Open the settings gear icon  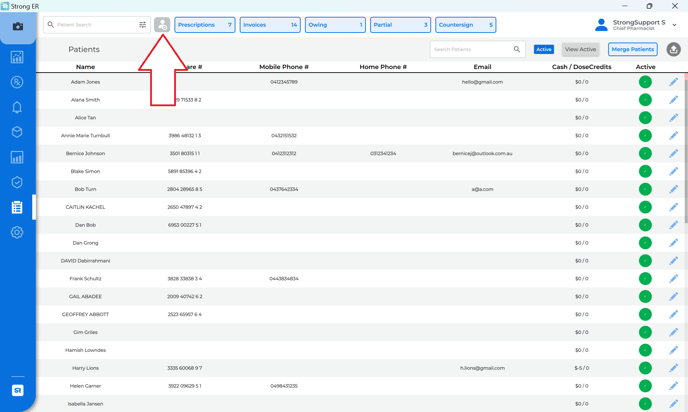point(17,232)
